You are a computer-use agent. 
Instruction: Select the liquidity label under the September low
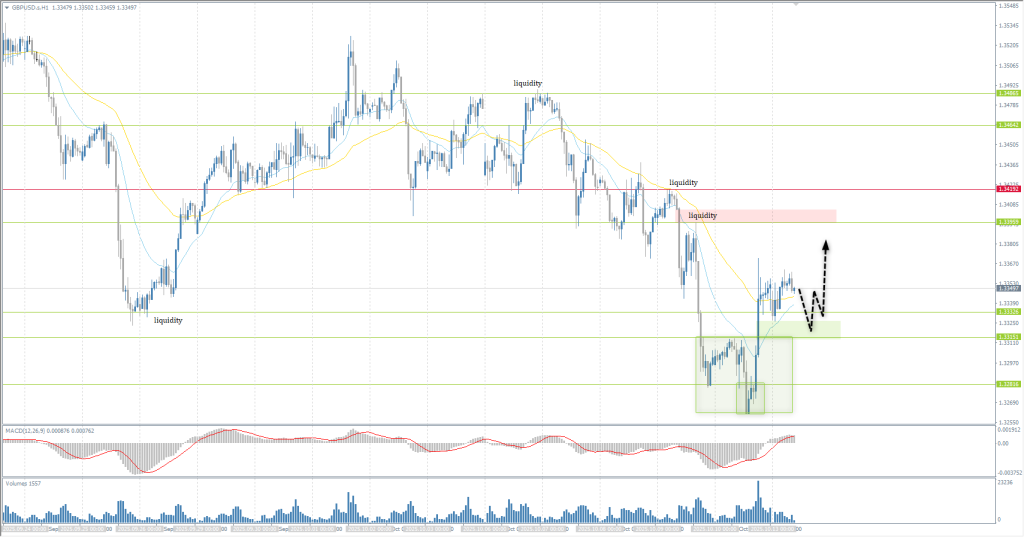(168, 320)
